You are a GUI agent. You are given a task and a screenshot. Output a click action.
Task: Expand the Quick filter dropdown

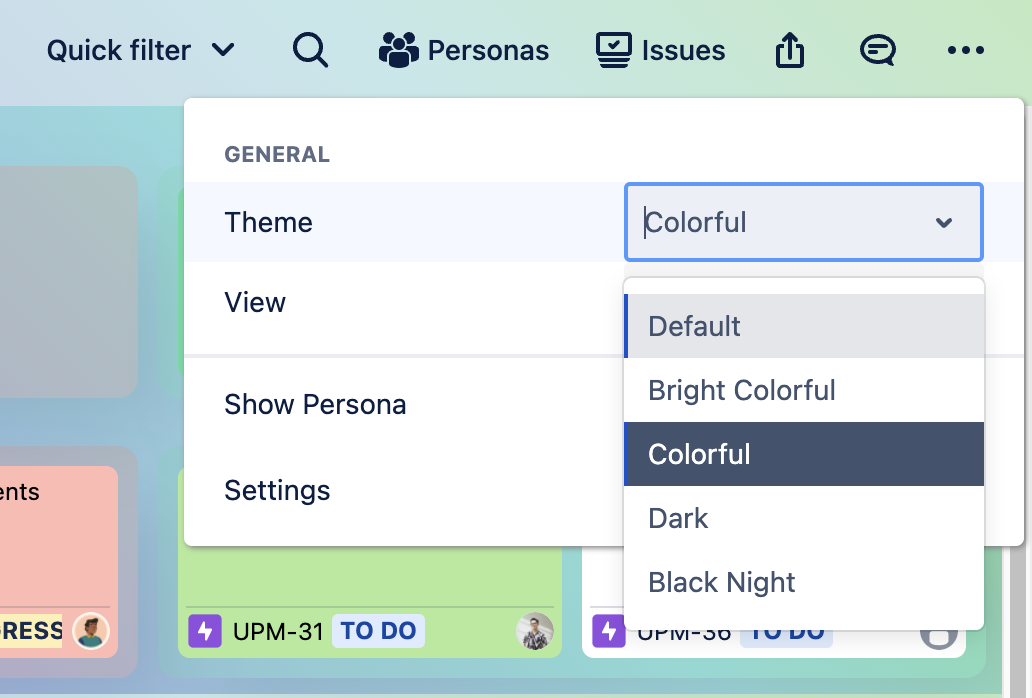141,50
